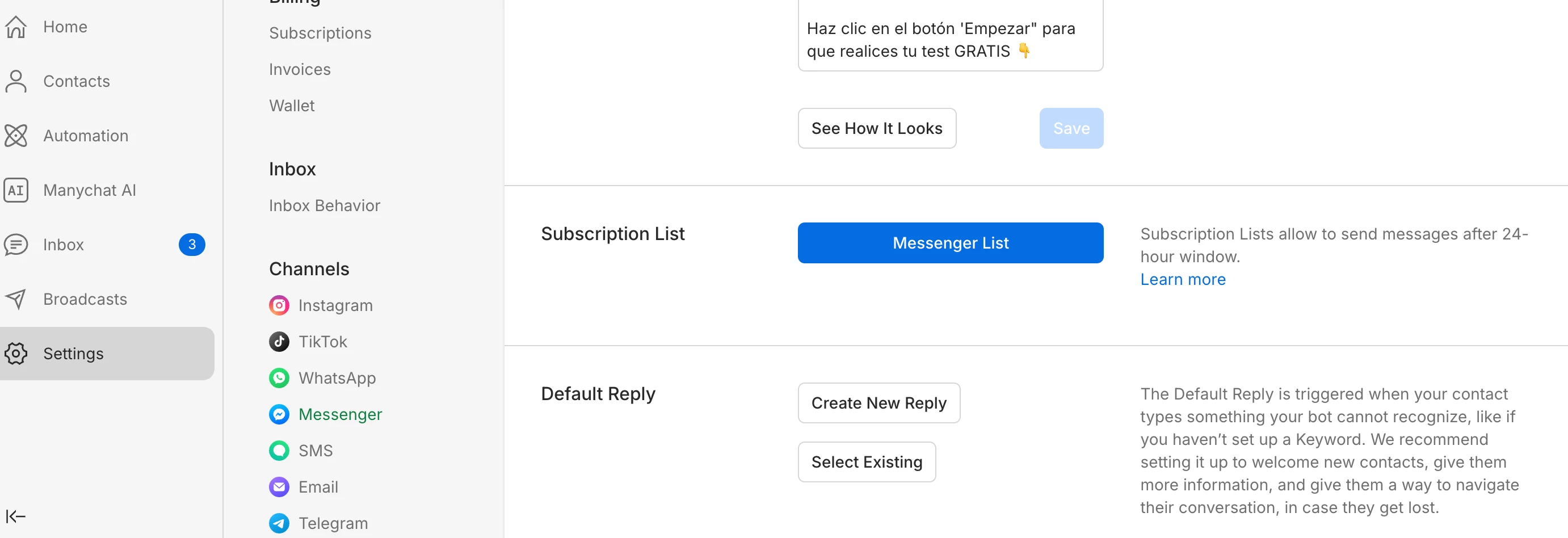Select the Instagram channel icon
Screen dimensions: 1568x538
point(279,305)
